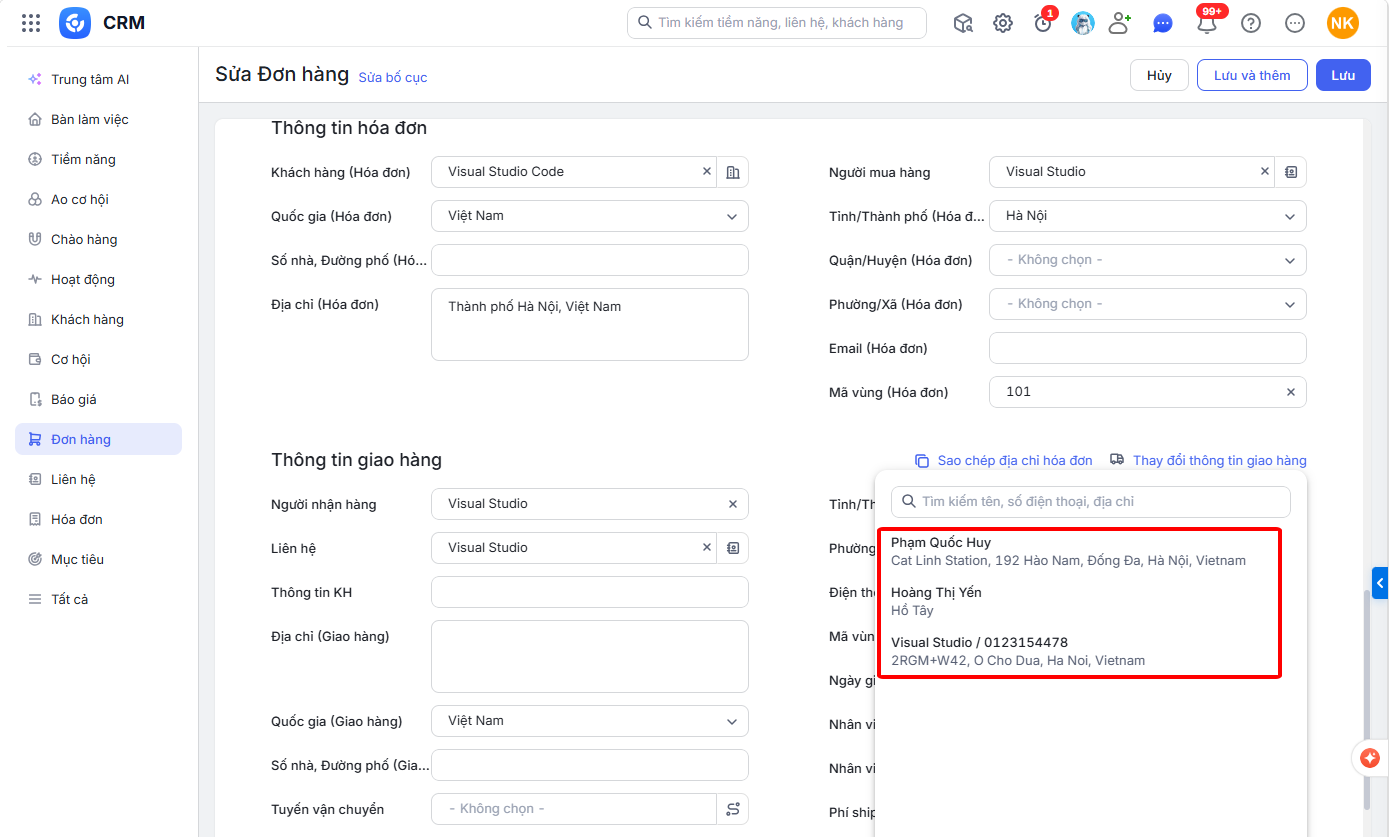Open Bàn làm việc in sidebar
The height and width of the screenshot is (837, 1389).
point(98,119)
